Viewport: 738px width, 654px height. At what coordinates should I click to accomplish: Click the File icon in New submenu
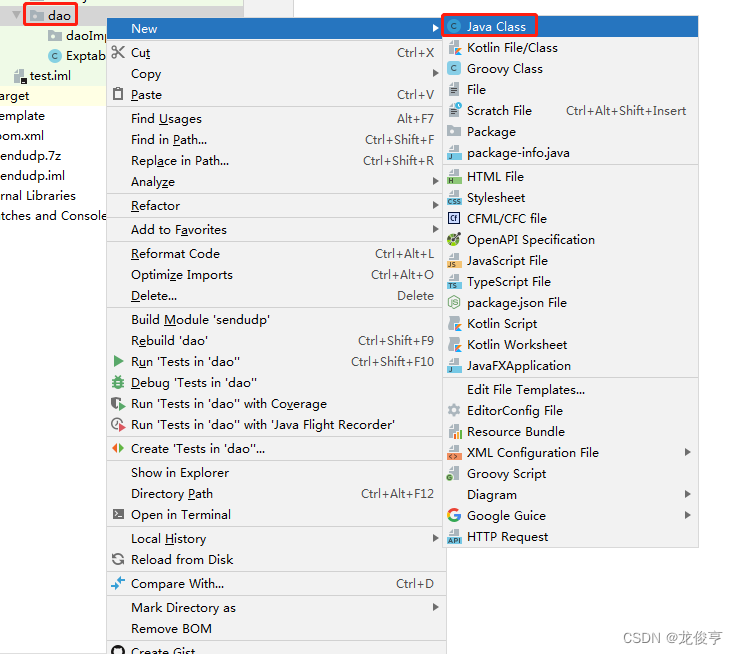point(454,89)
